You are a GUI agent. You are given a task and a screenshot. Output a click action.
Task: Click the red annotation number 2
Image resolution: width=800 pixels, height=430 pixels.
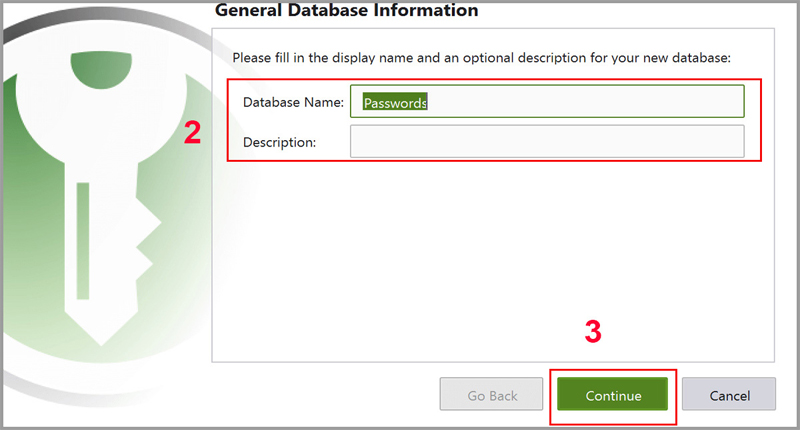point(193,134)
